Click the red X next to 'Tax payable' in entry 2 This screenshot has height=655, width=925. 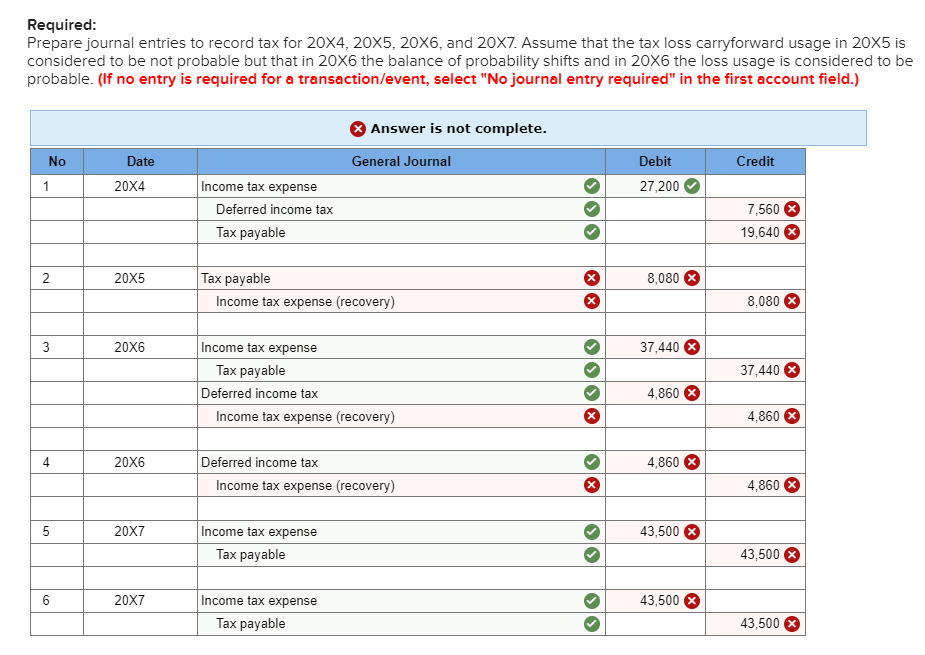pos(591,278)
